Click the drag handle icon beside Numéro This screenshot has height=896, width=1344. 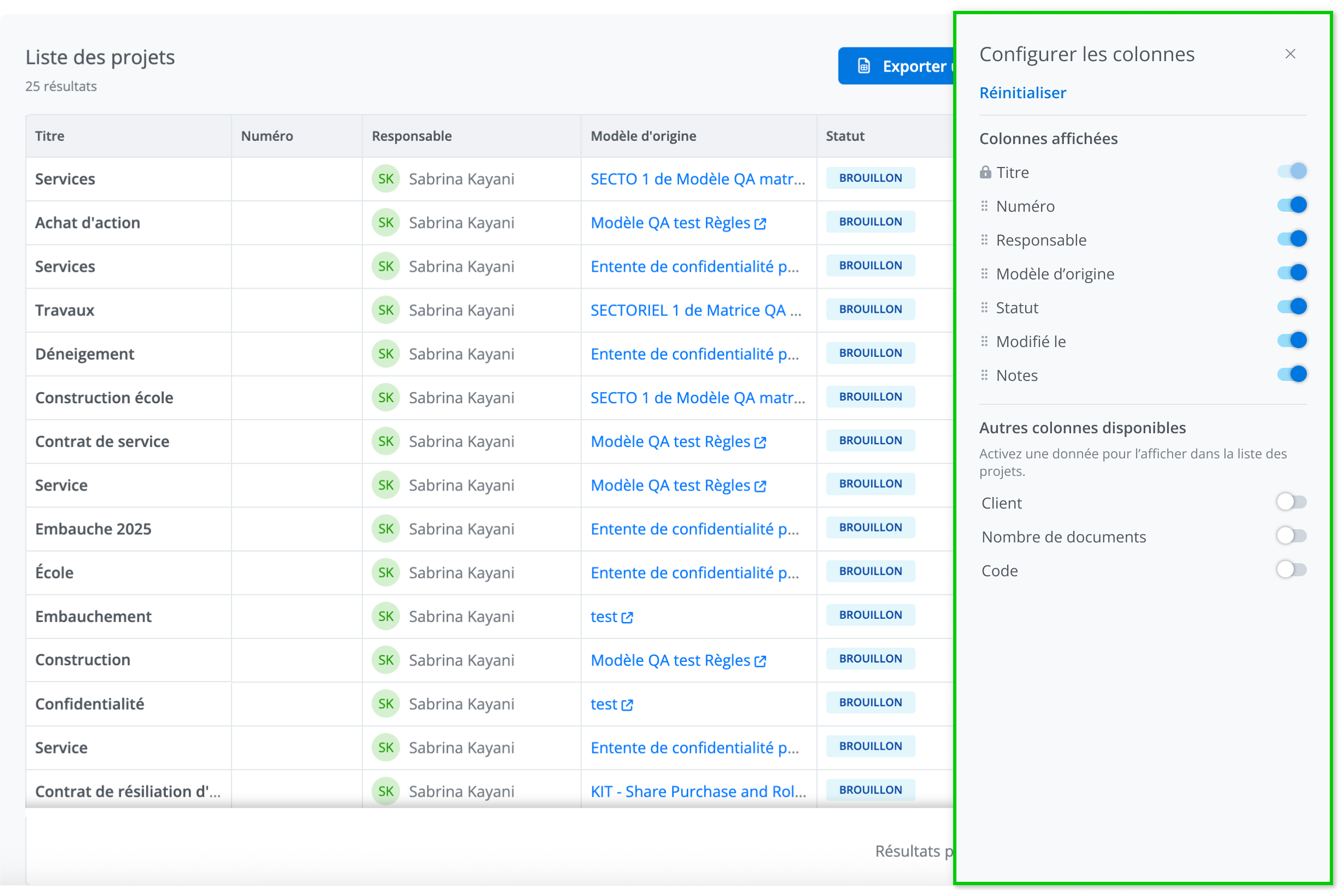(x=984, y=206)
